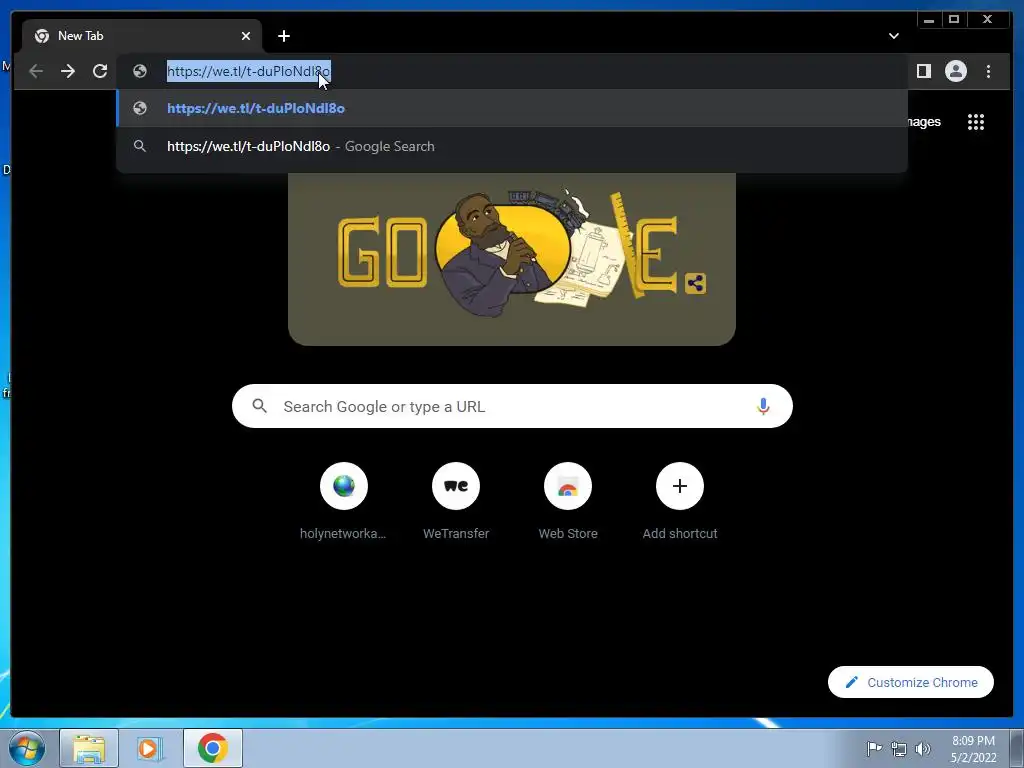Open the Google Doodle image
The height and width of the screenshot is (768, 1024).
coord(512,259)
